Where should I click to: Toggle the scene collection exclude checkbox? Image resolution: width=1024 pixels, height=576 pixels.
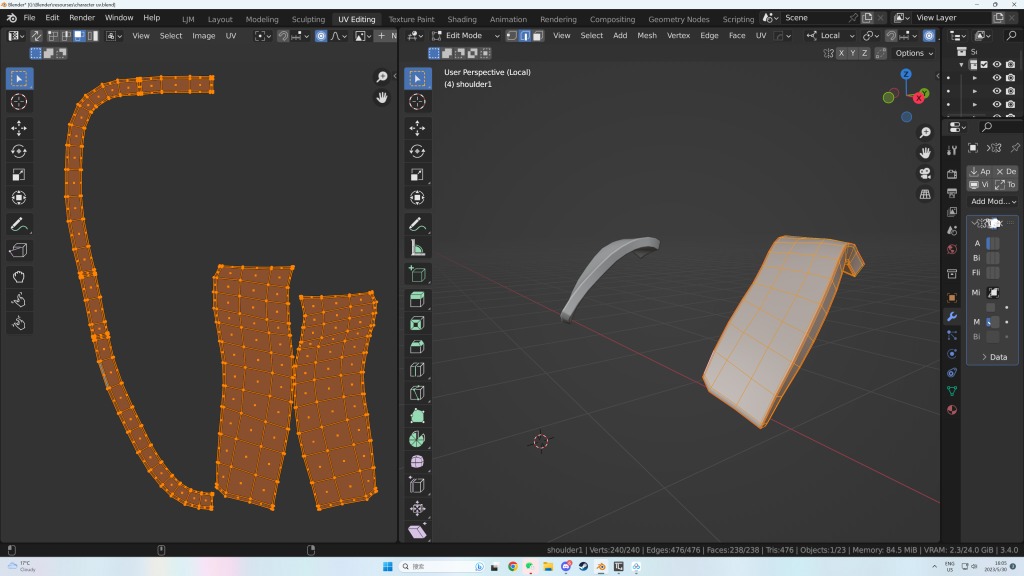pyautogui.click(x=984, y=65)
